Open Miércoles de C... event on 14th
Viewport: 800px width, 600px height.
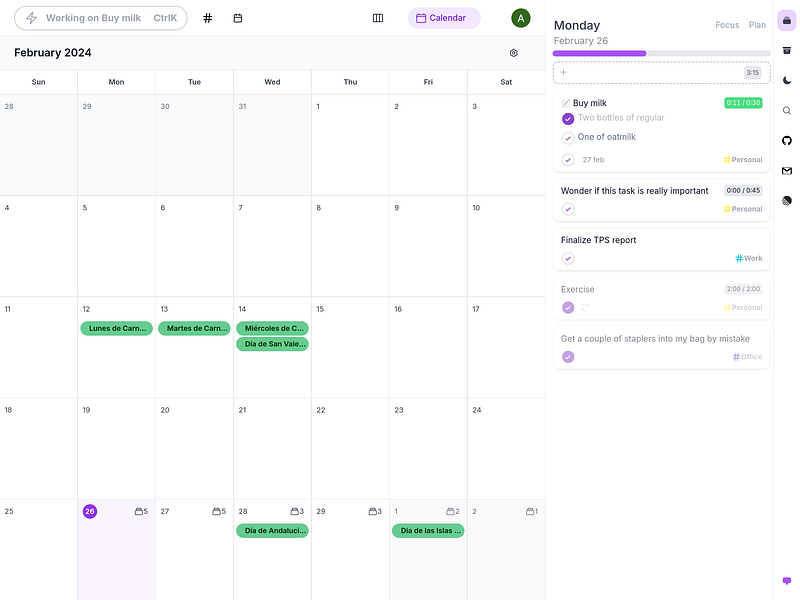(272, 329)
